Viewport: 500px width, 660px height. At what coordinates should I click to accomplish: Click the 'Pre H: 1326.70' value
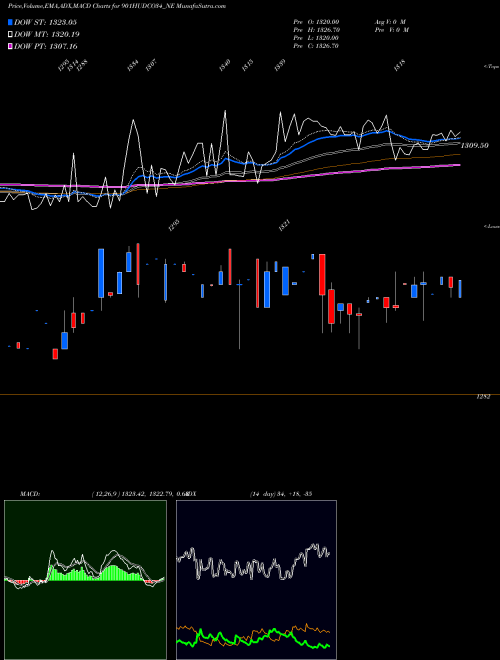[x=316, y=30]
